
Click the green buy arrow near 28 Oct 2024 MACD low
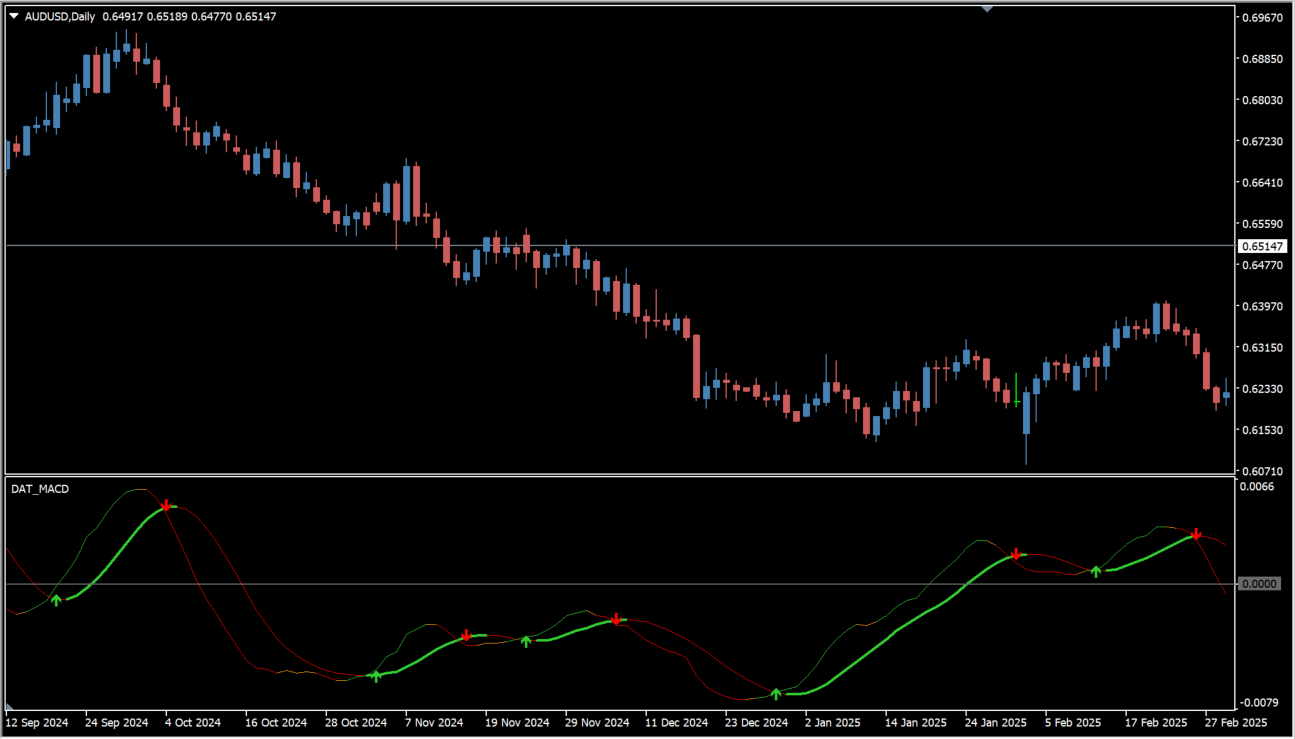click(376, 676)
